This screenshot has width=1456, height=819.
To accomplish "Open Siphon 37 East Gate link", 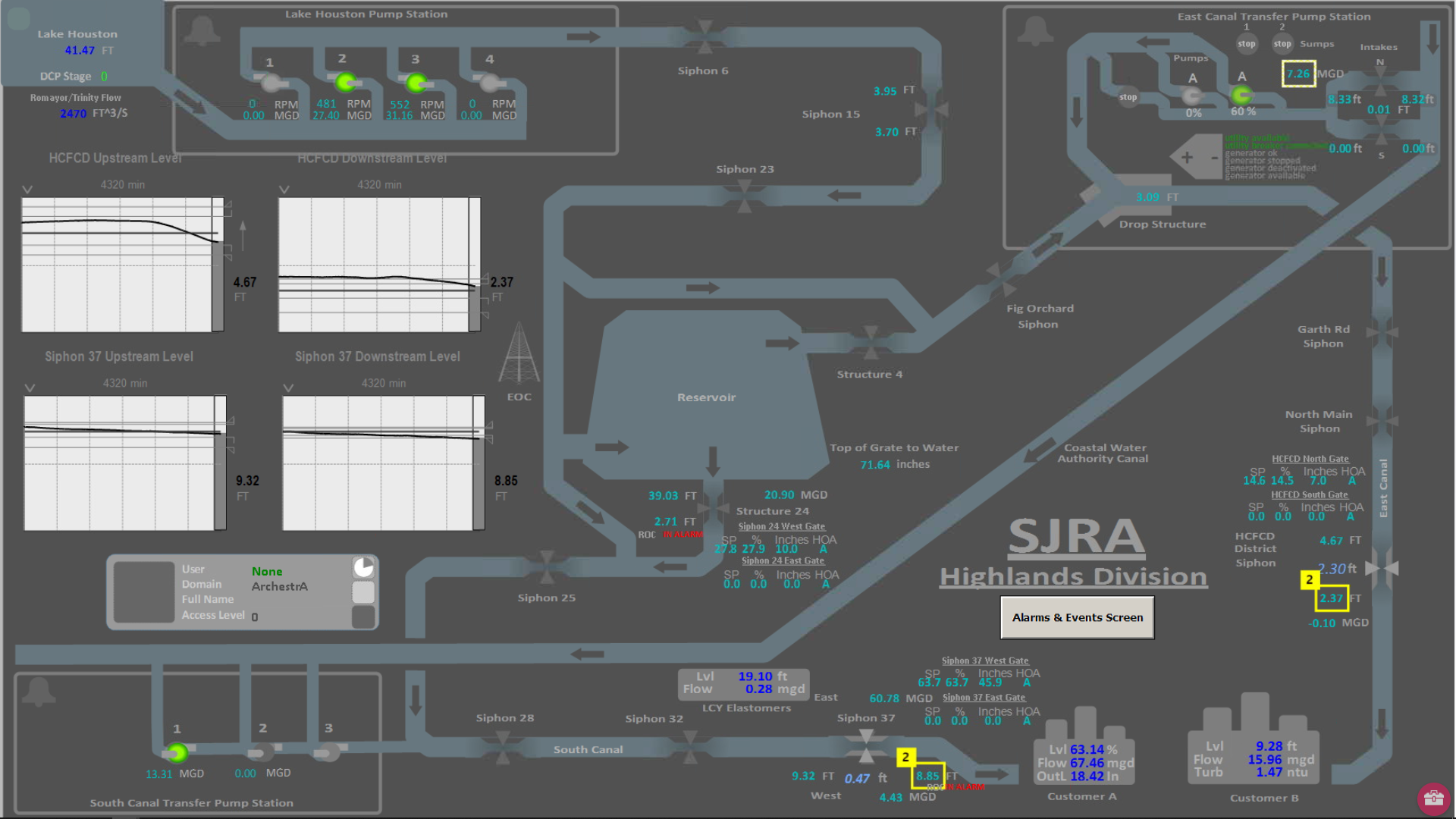I will (x=984, y=698).
